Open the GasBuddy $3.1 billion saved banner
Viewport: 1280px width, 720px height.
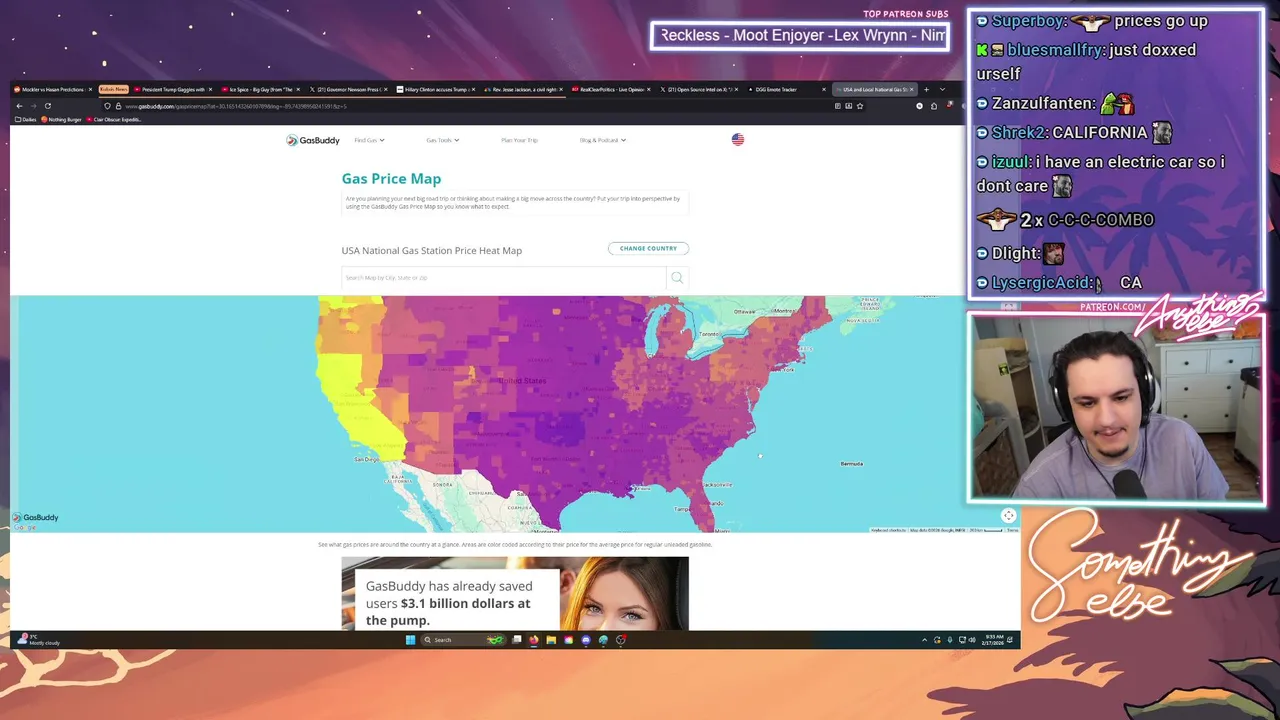515,594
